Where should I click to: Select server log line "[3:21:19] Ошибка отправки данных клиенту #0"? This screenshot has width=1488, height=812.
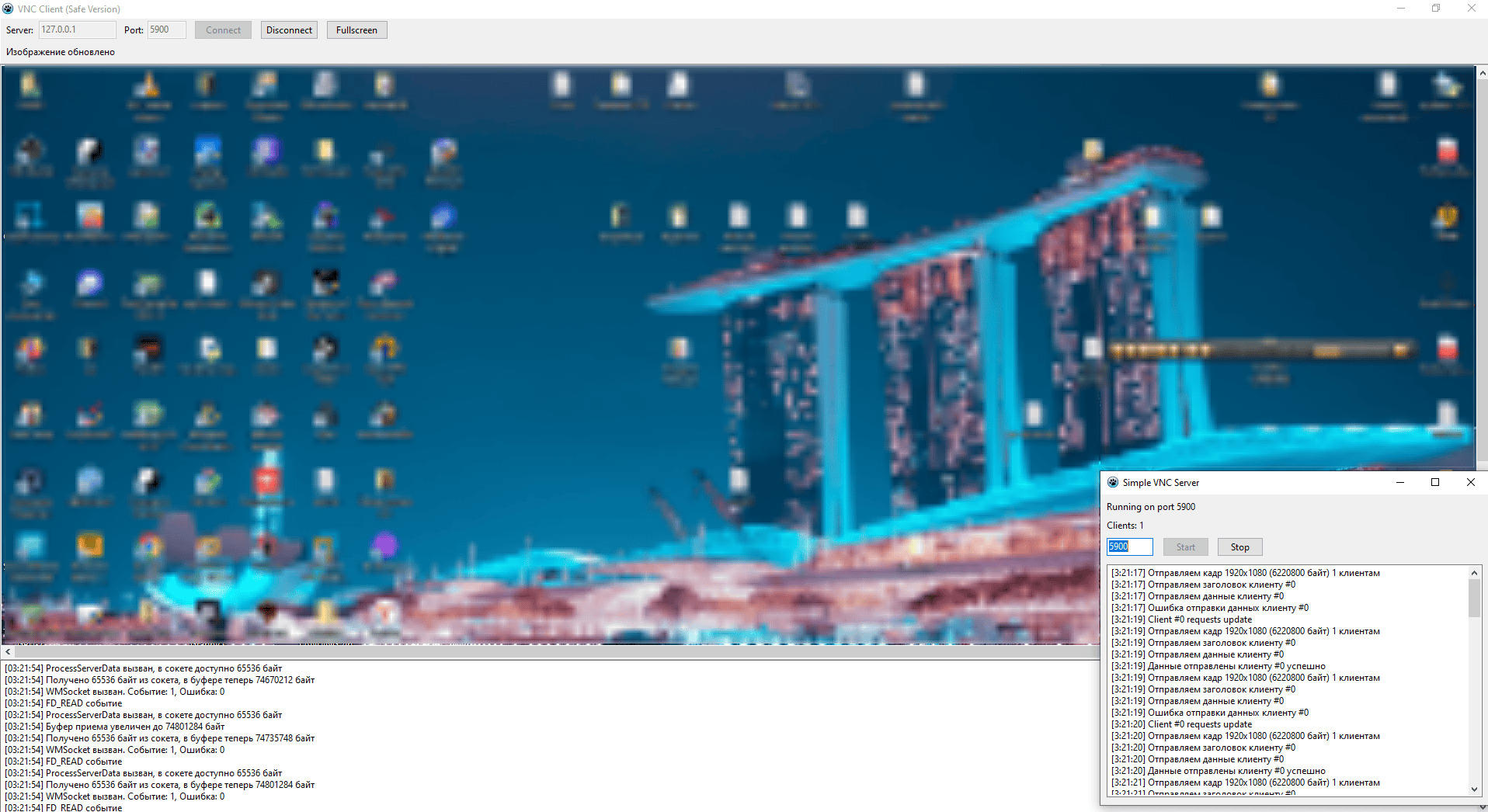point(1210,713)
